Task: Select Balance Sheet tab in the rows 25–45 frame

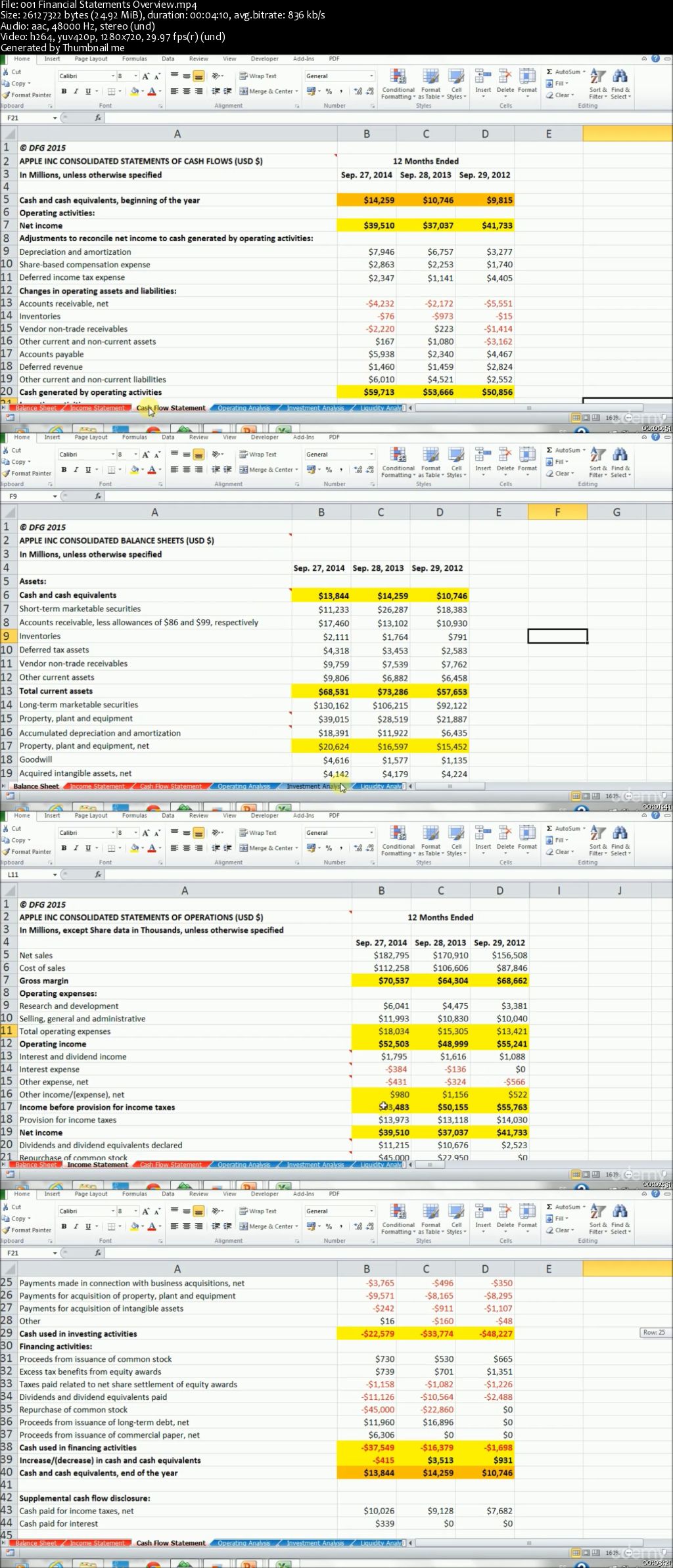Action: (x=36, y=1543)
